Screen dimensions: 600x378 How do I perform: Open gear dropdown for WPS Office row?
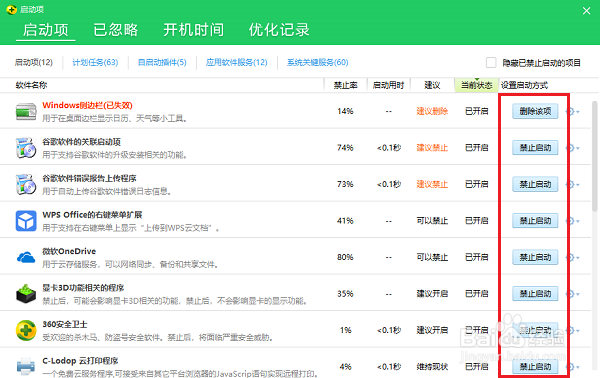(x=573, y=221)
